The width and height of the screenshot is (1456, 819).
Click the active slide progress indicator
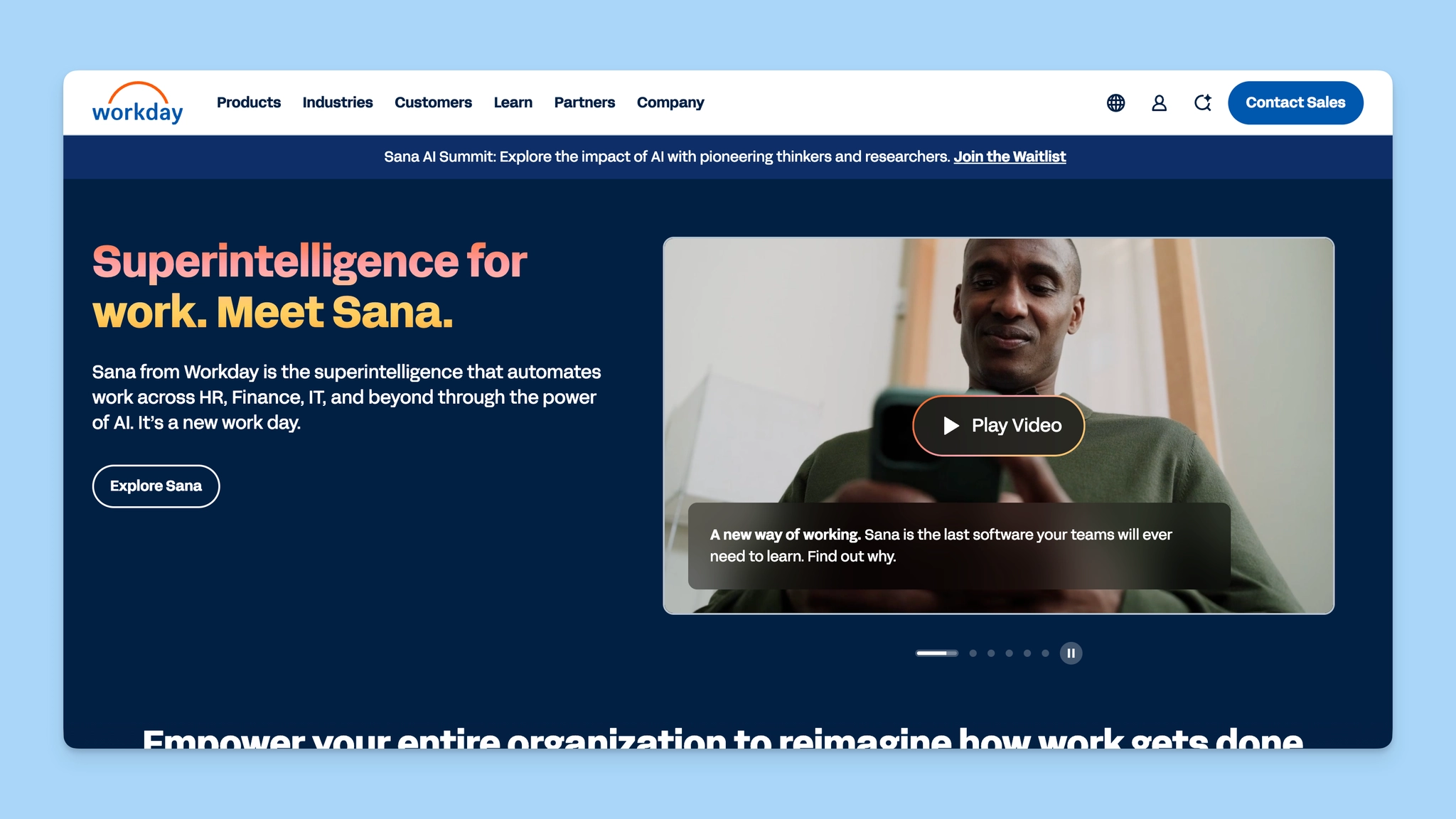pyautogui.click(x=936, y=653)
